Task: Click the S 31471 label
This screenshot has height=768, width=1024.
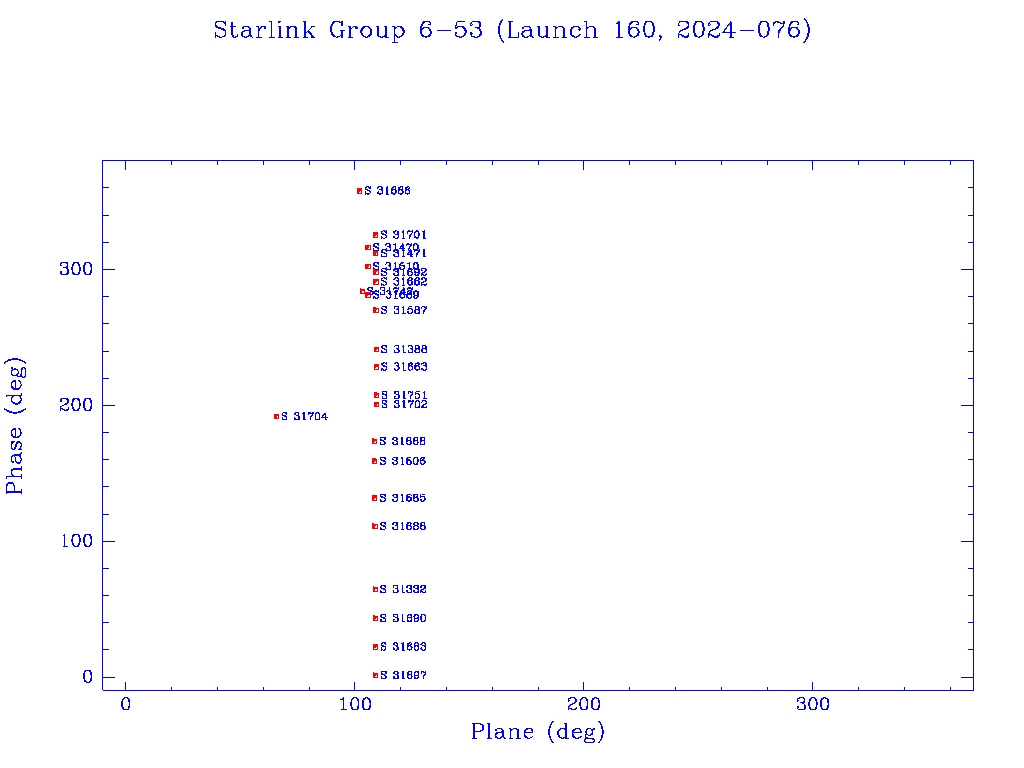Action: [404, 253]
